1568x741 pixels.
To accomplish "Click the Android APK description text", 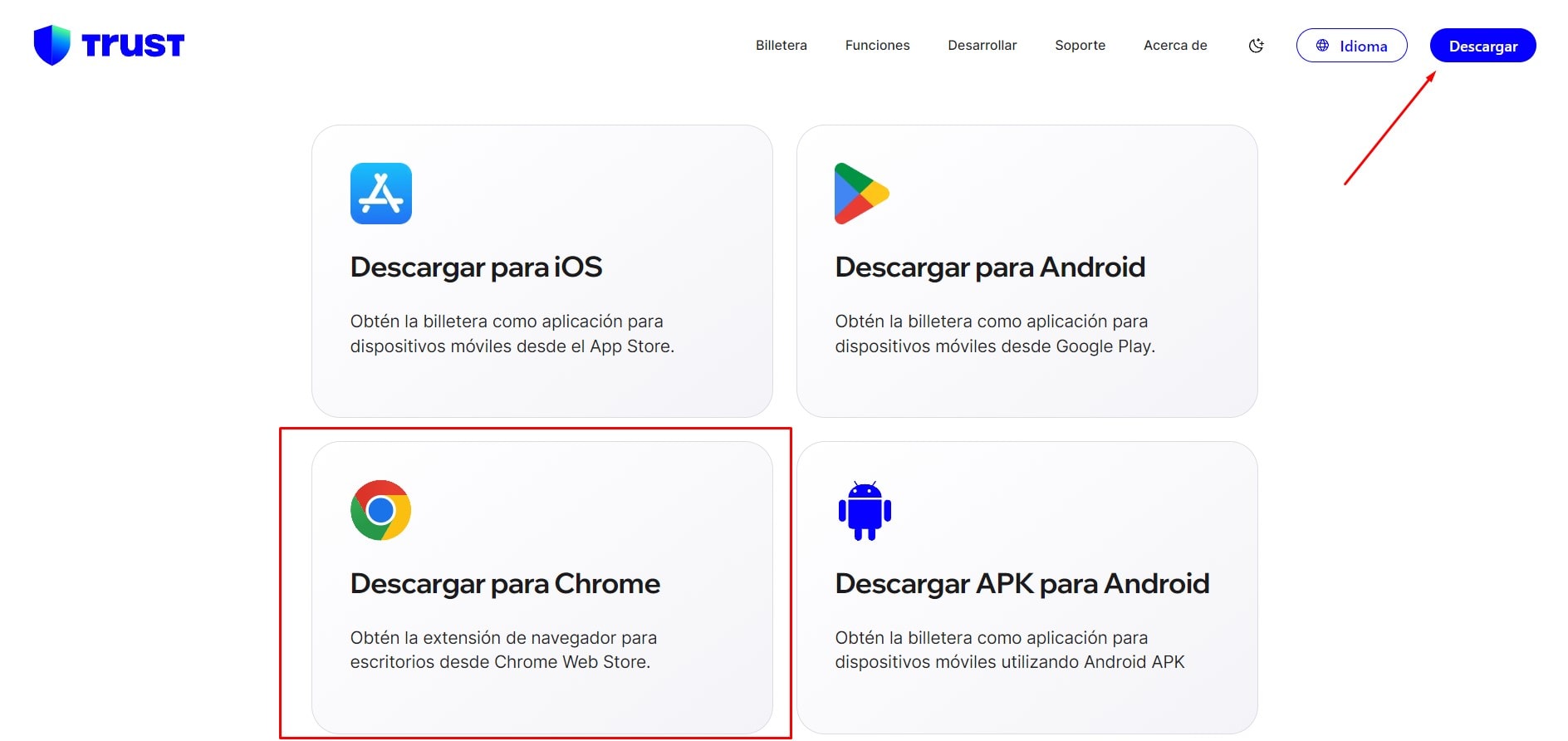I will (1010, 650).
